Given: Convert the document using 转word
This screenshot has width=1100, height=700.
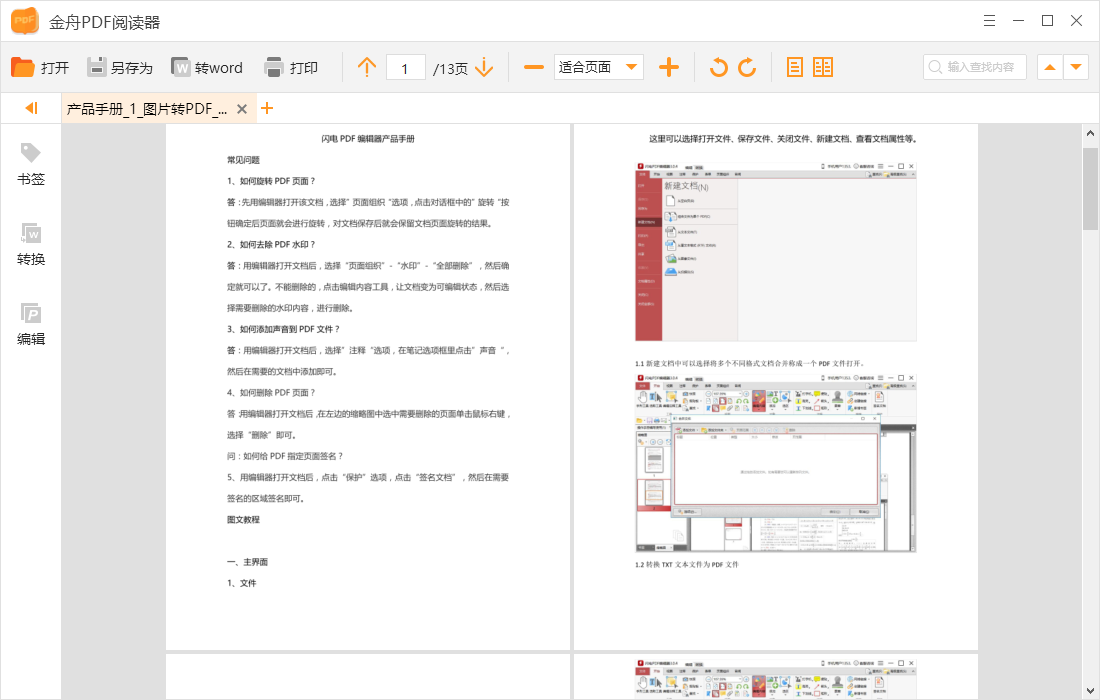Looking at the screenshot, I should tap(207, 67).
